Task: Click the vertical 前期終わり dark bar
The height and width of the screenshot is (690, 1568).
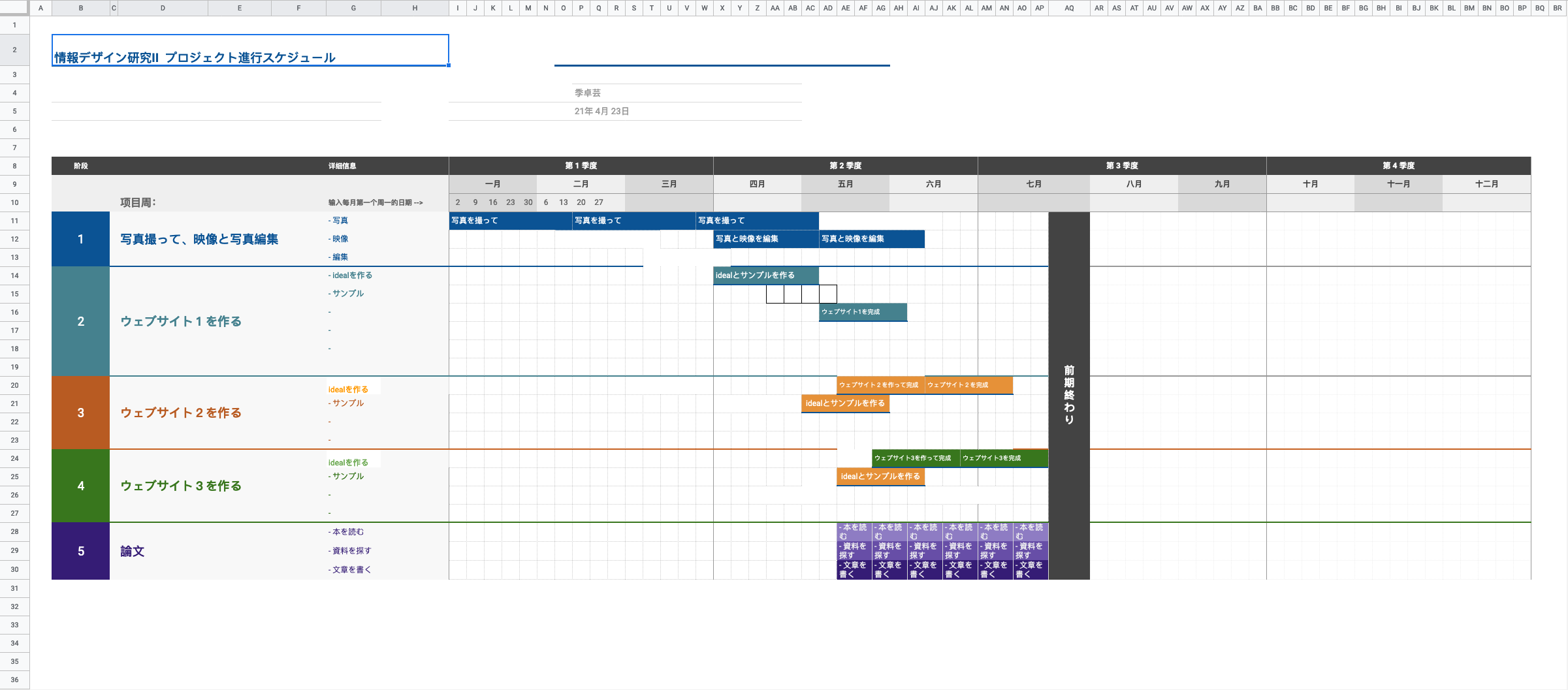Action: tap(1068, 396)
